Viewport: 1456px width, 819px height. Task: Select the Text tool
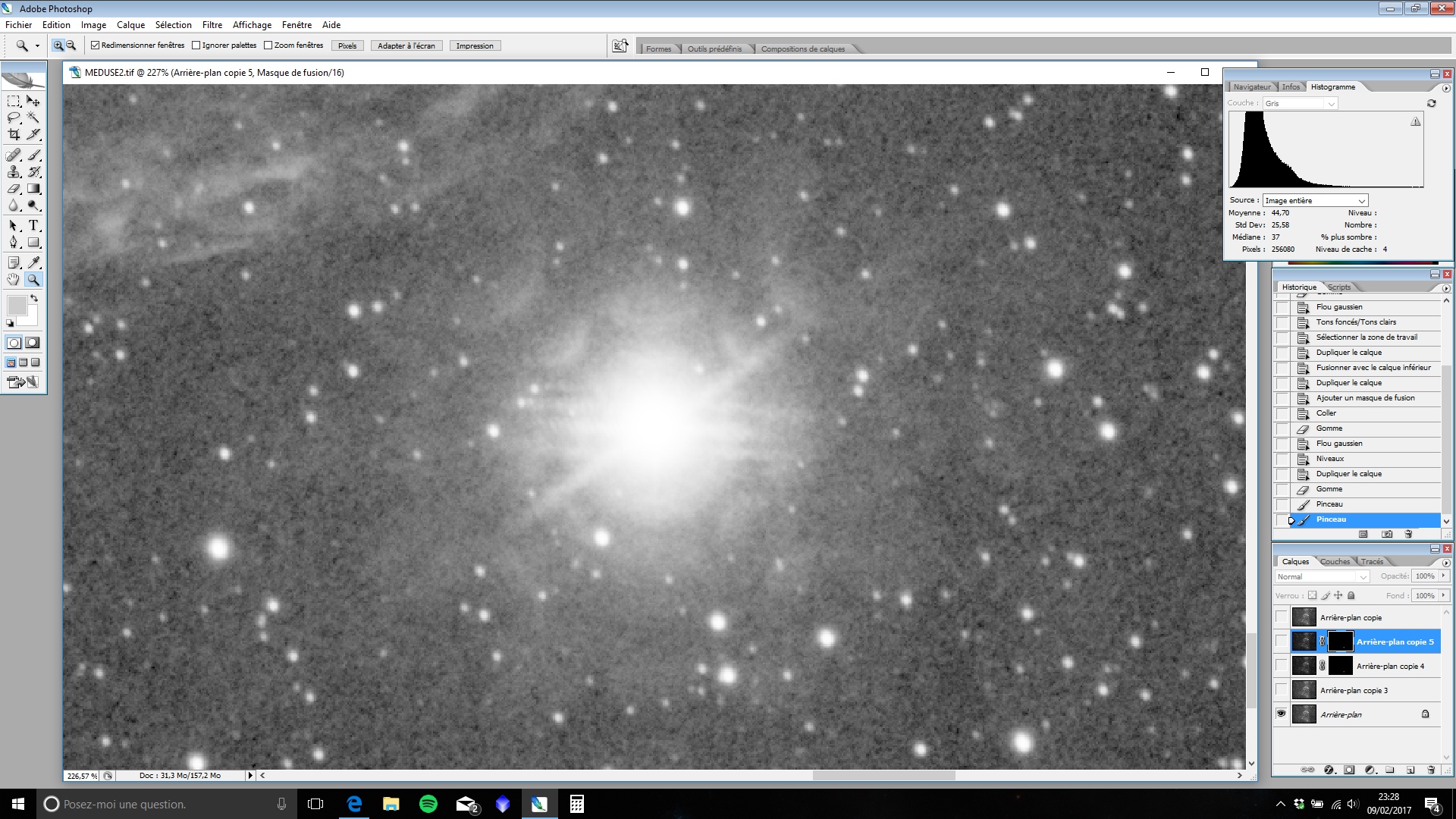click(x=33, y=225)
